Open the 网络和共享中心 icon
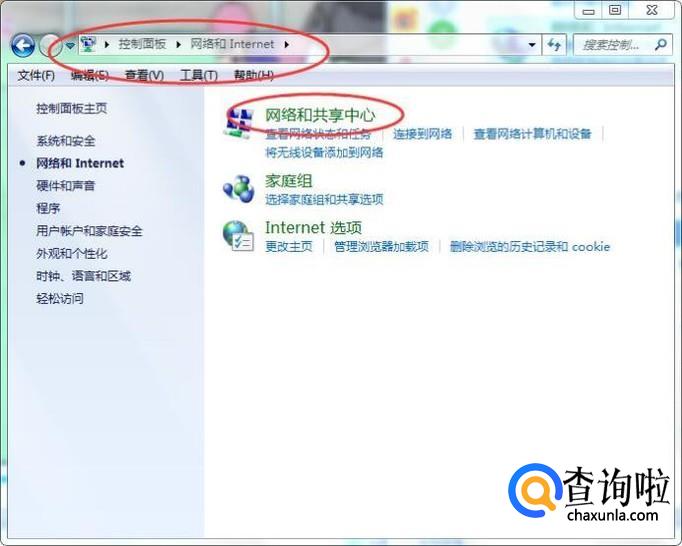Image resolution: width=682 pixels, height=546 pixels. [x=238, y=123]
